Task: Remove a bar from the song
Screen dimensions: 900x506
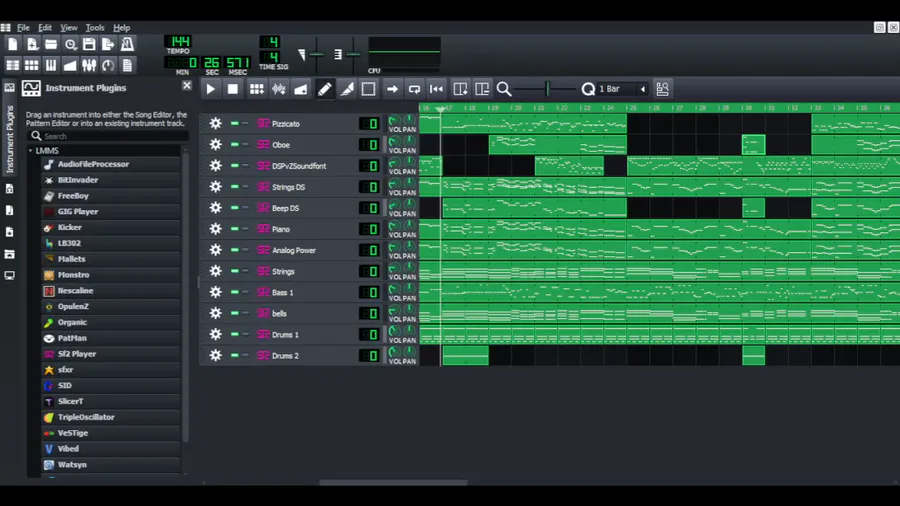Action: pyautogui.click(x=482, y=89)
